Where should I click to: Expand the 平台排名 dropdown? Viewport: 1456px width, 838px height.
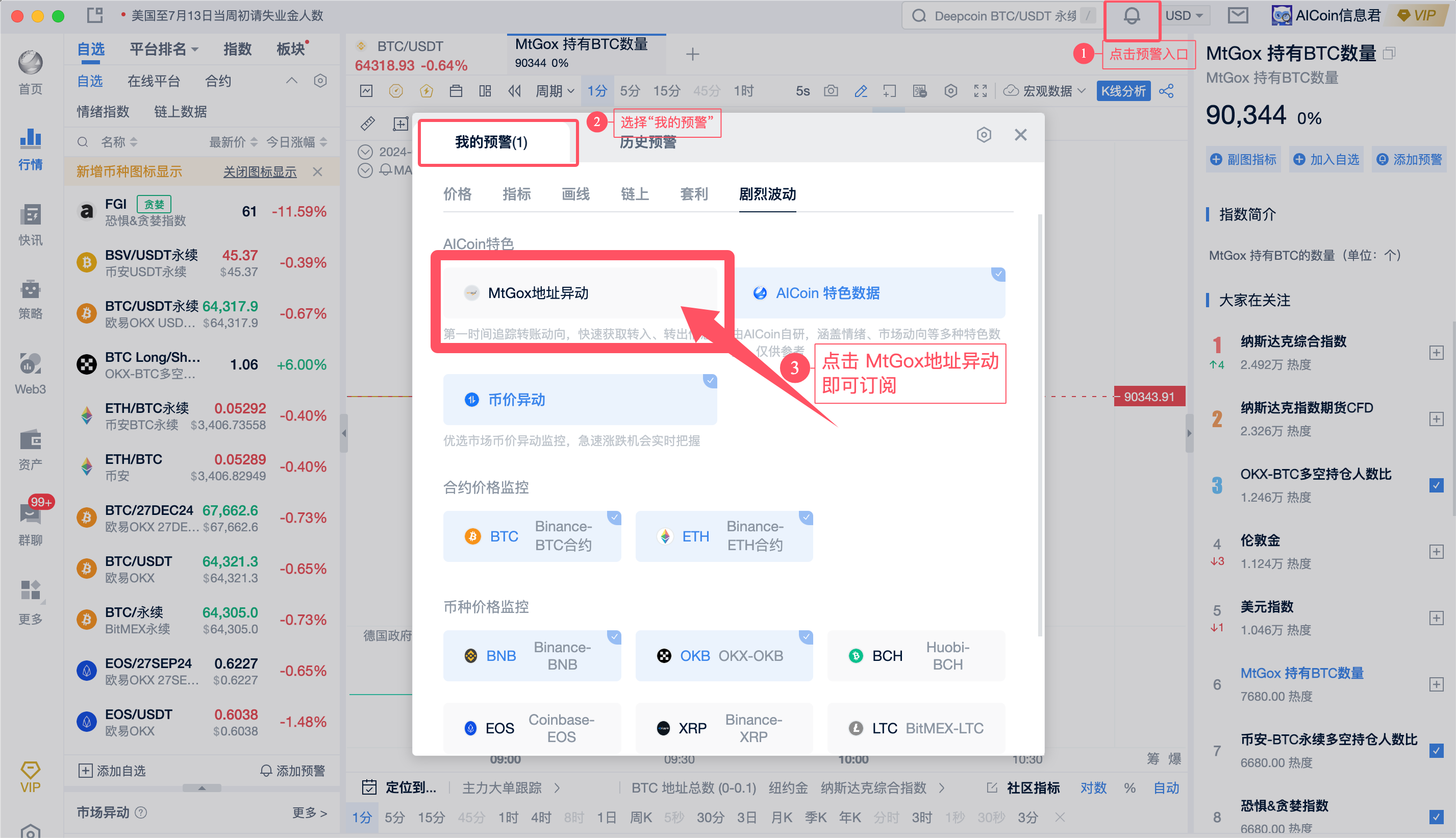[x=164, y=50]
